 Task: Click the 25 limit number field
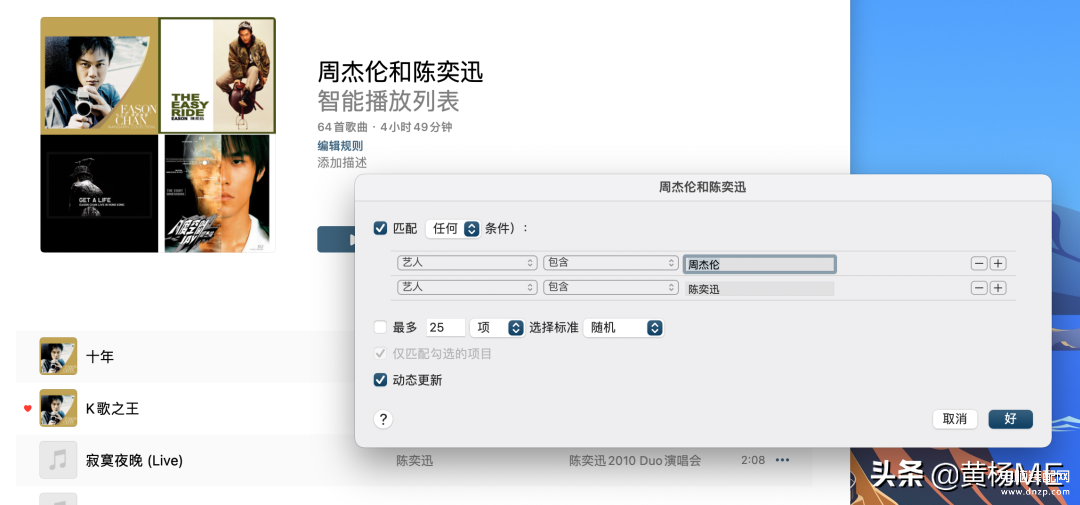[x=446, y=328]
